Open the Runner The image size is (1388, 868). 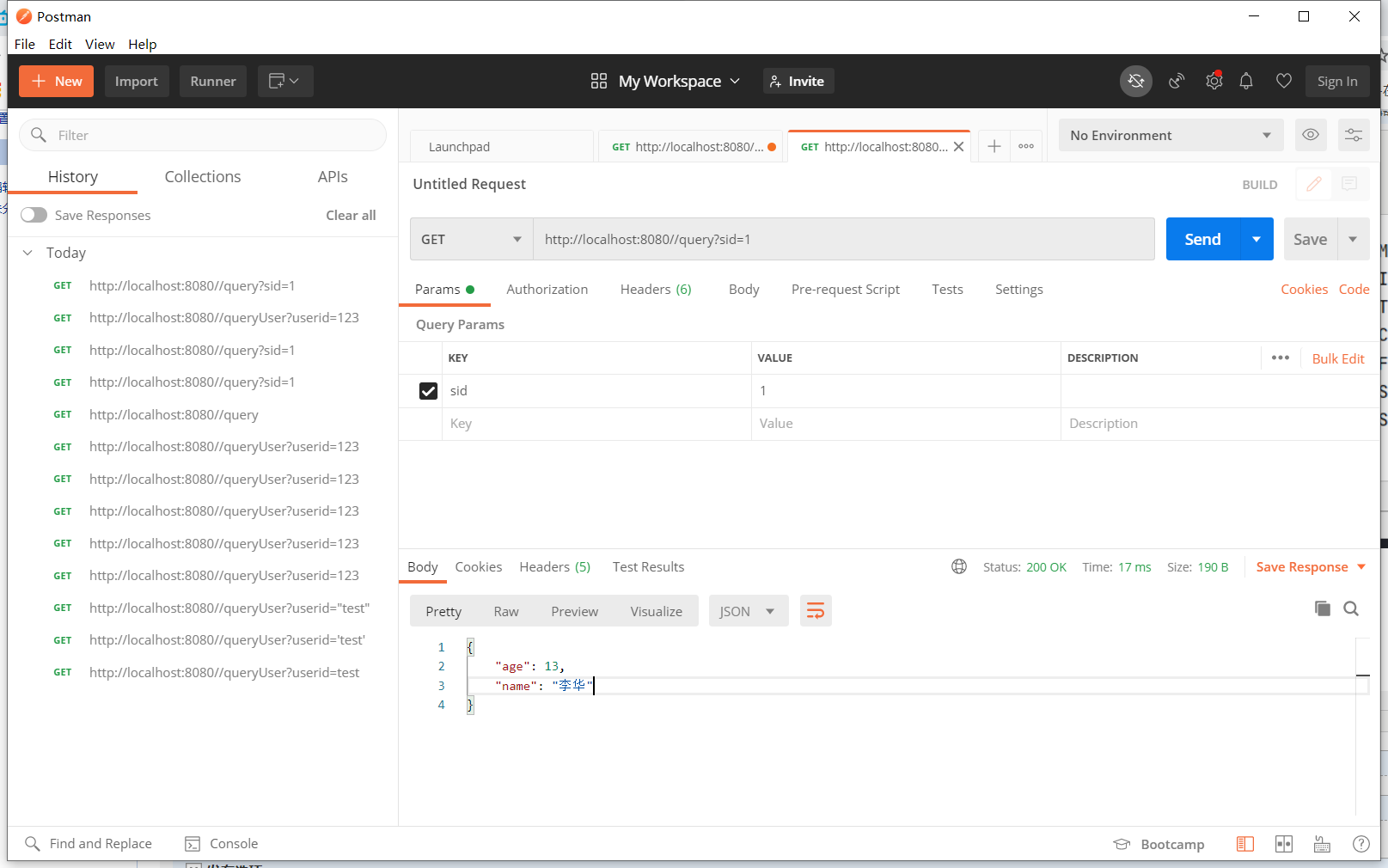point(213,81)
